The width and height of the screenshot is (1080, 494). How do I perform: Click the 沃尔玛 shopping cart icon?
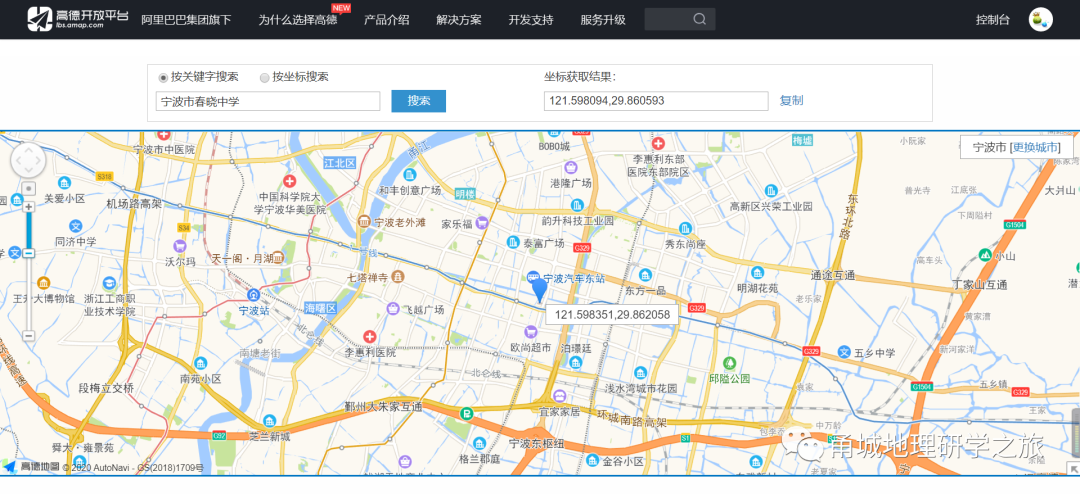(x=180, y=246)
